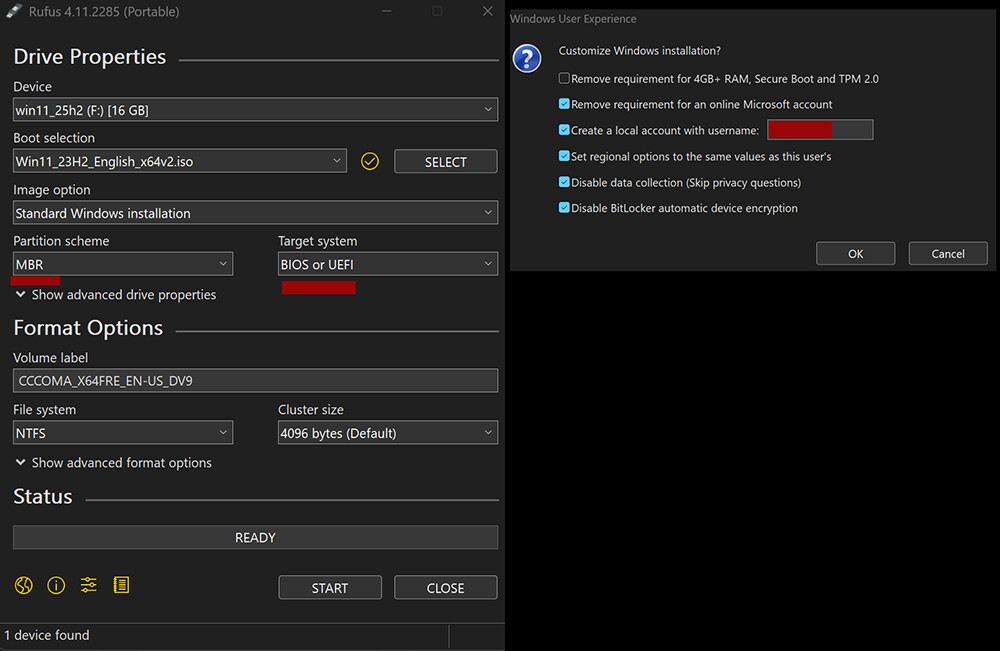Click the question mark dialog icon

pyautogui.click(x=527, y=58)
